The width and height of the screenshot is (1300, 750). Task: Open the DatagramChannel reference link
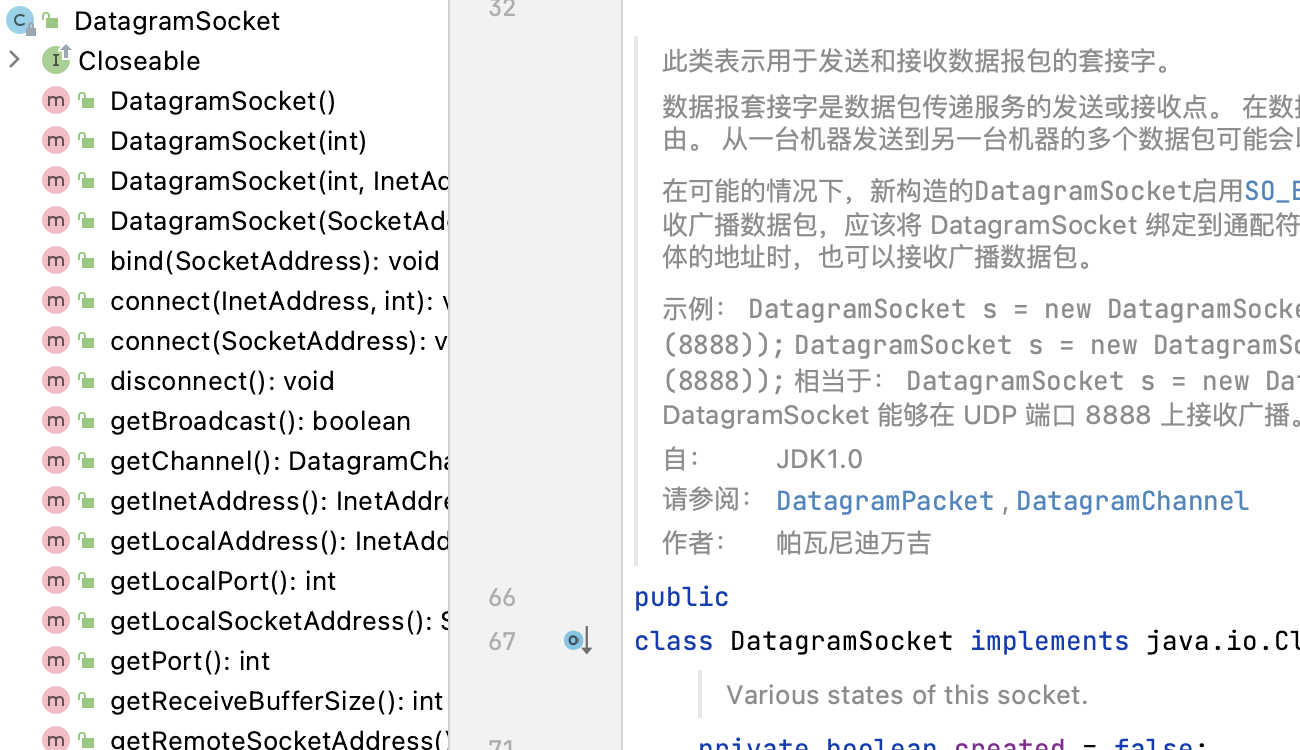click(1132, 501)
